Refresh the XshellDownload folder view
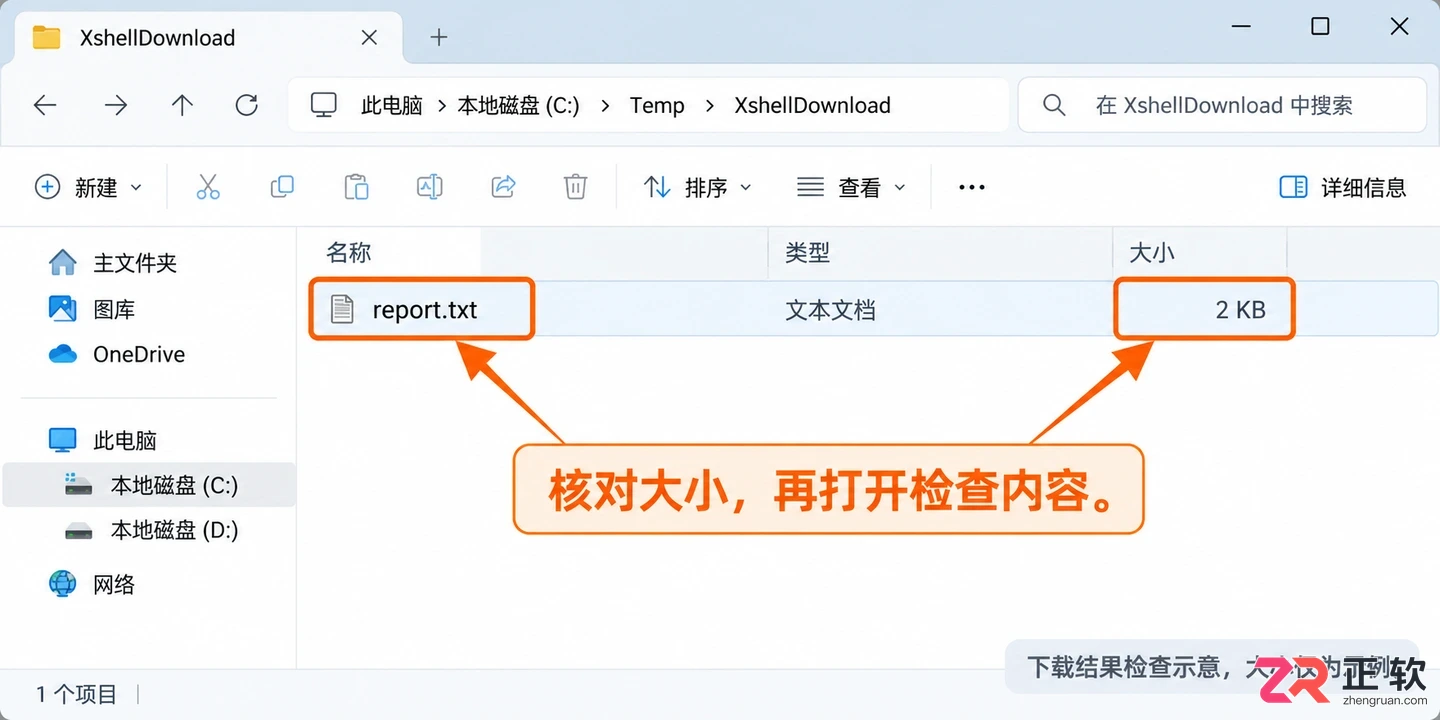1440x720 pixels. coord(246,105)
